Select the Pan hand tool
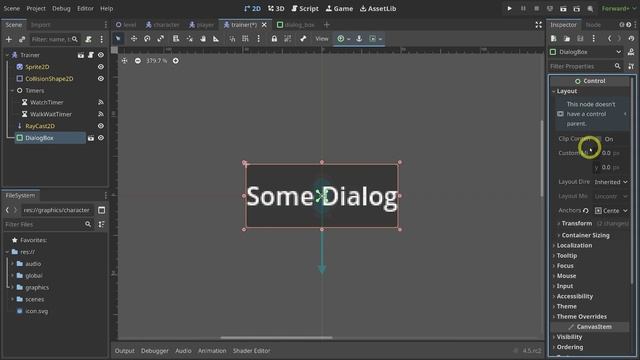 point(203,39)
